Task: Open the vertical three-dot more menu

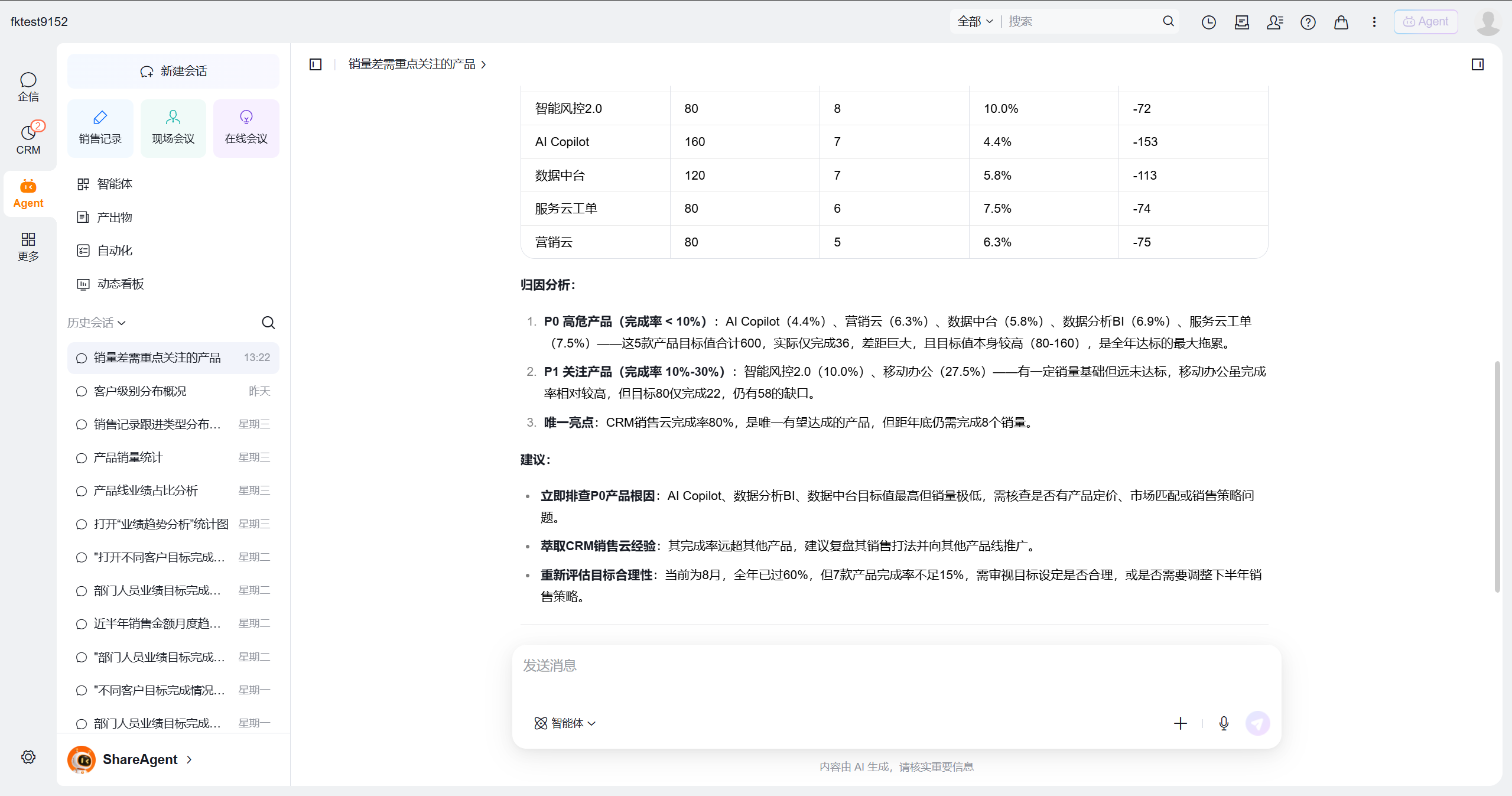Action: coord(1374,22)
